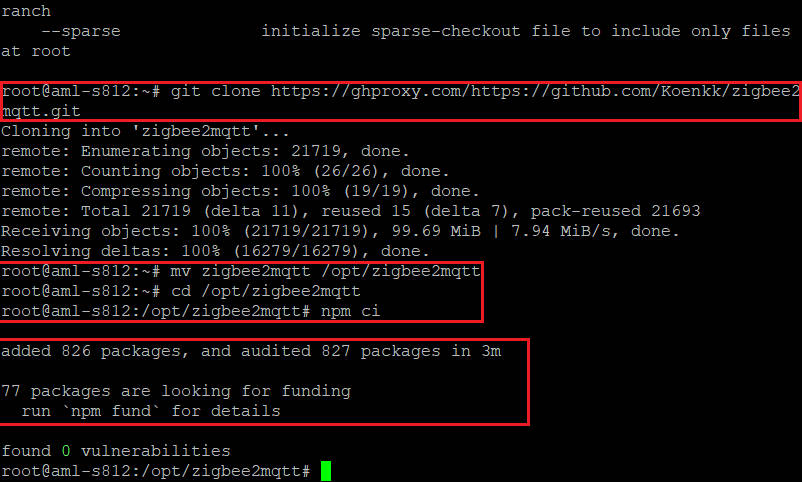Click 'Receiving objects: 100% (21719/21719)' line

coord(340,231)
